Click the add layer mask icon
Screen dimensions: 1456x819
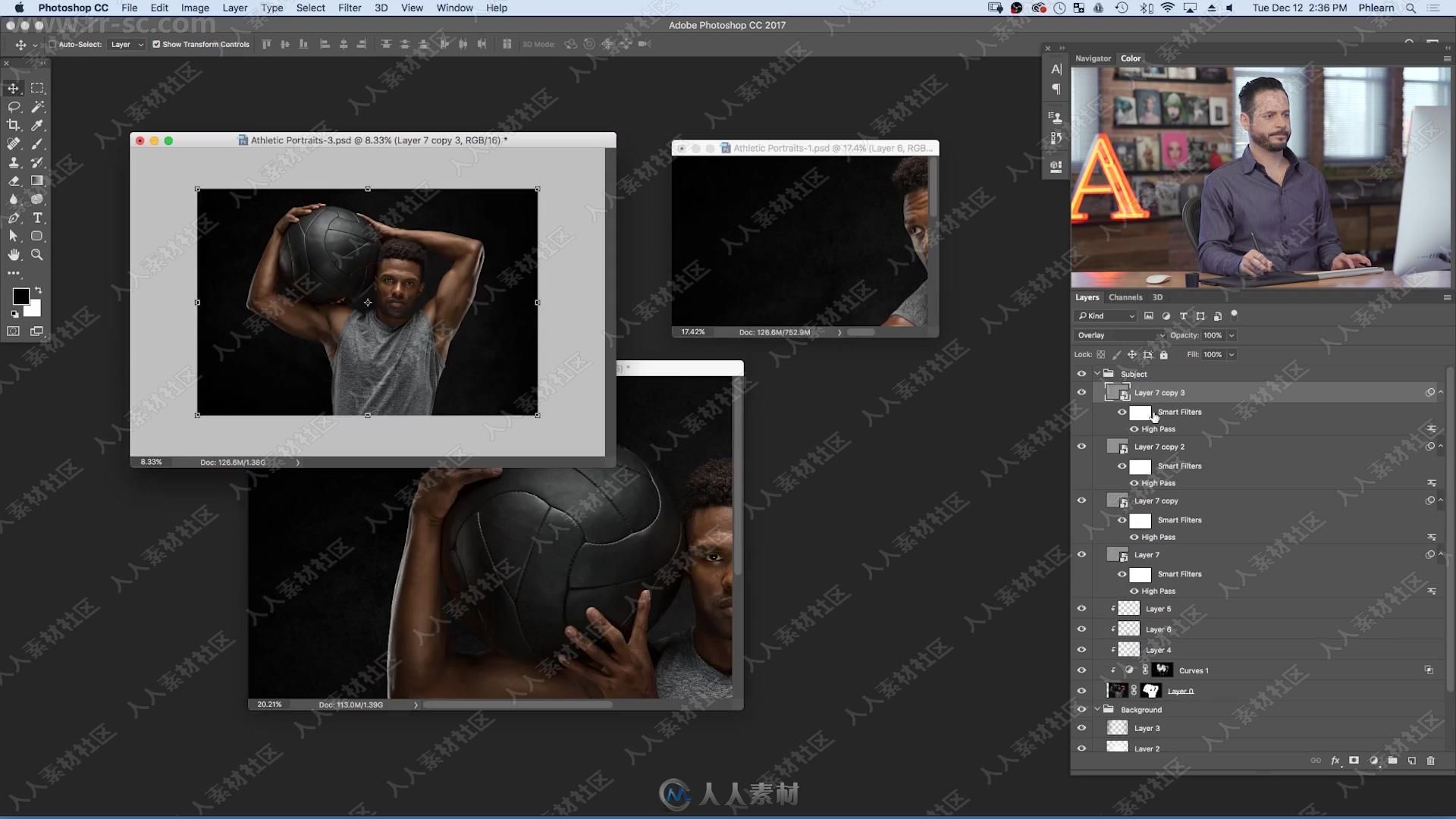click(1354, 761)
